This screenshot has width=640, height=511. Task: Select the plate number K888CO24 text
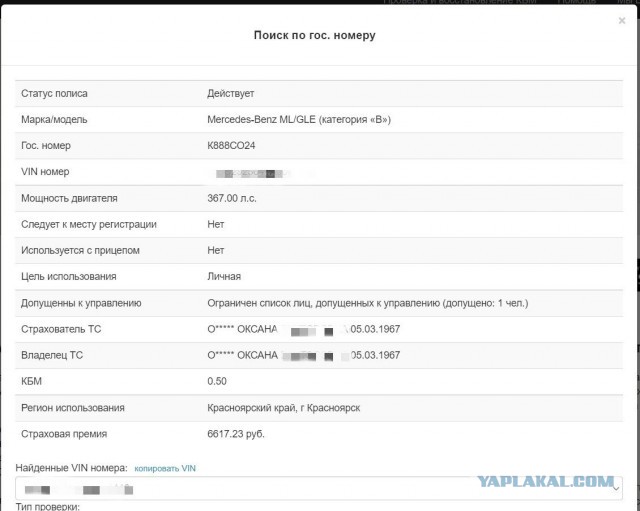pyautogui.click(x=231, y=146)
